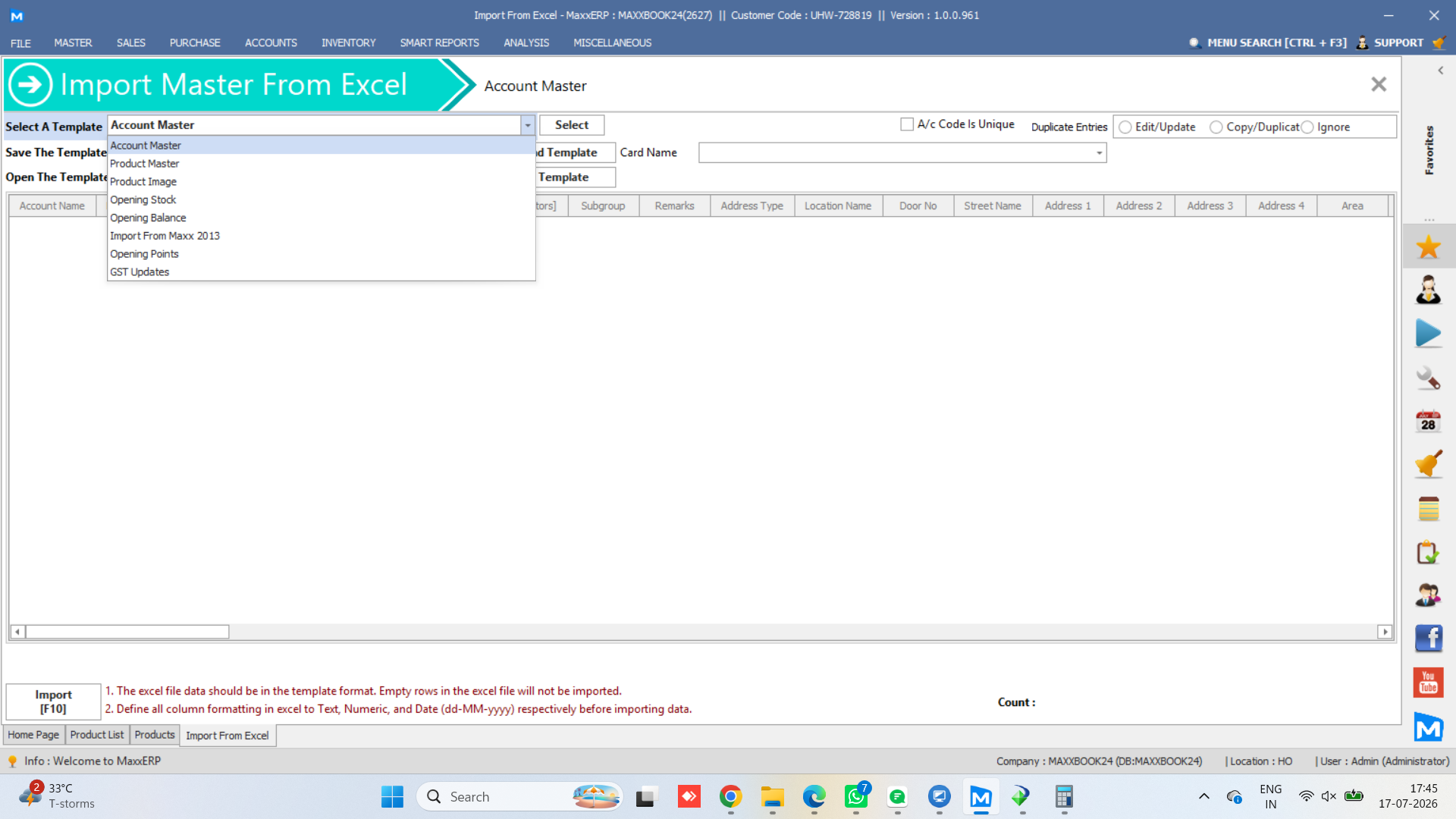The image size is (1456, 819).
Task: Open the Facebook icon in sidebar
Action: coord(1428,639)
